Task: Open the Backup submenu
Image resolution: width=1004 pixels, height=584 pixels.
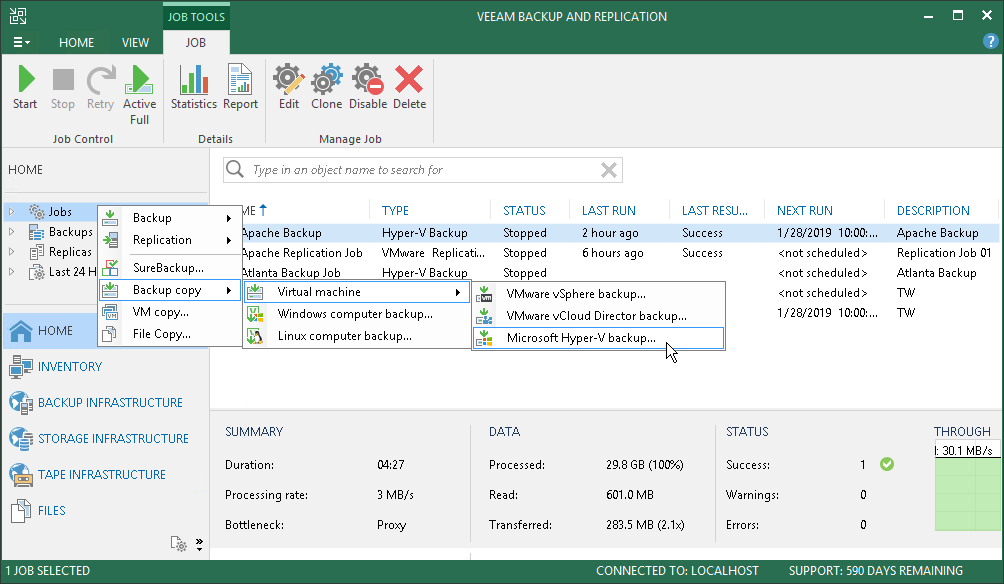Action: pyautogui.click(x=169, y=218)
